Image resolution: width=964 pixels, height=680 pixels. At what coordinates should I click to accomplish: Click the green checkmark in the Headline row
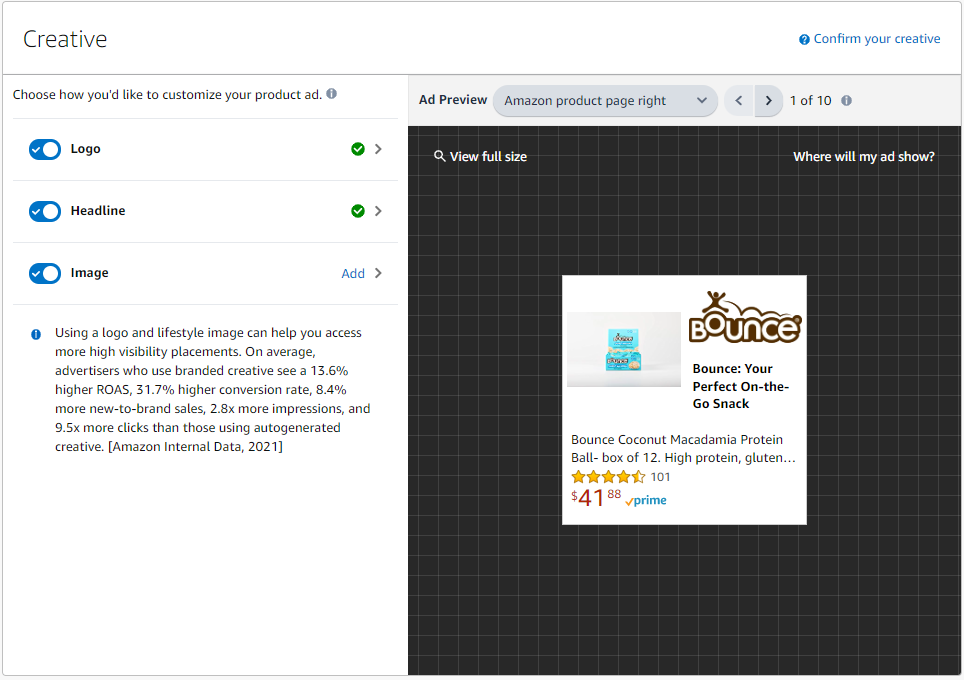358,212
